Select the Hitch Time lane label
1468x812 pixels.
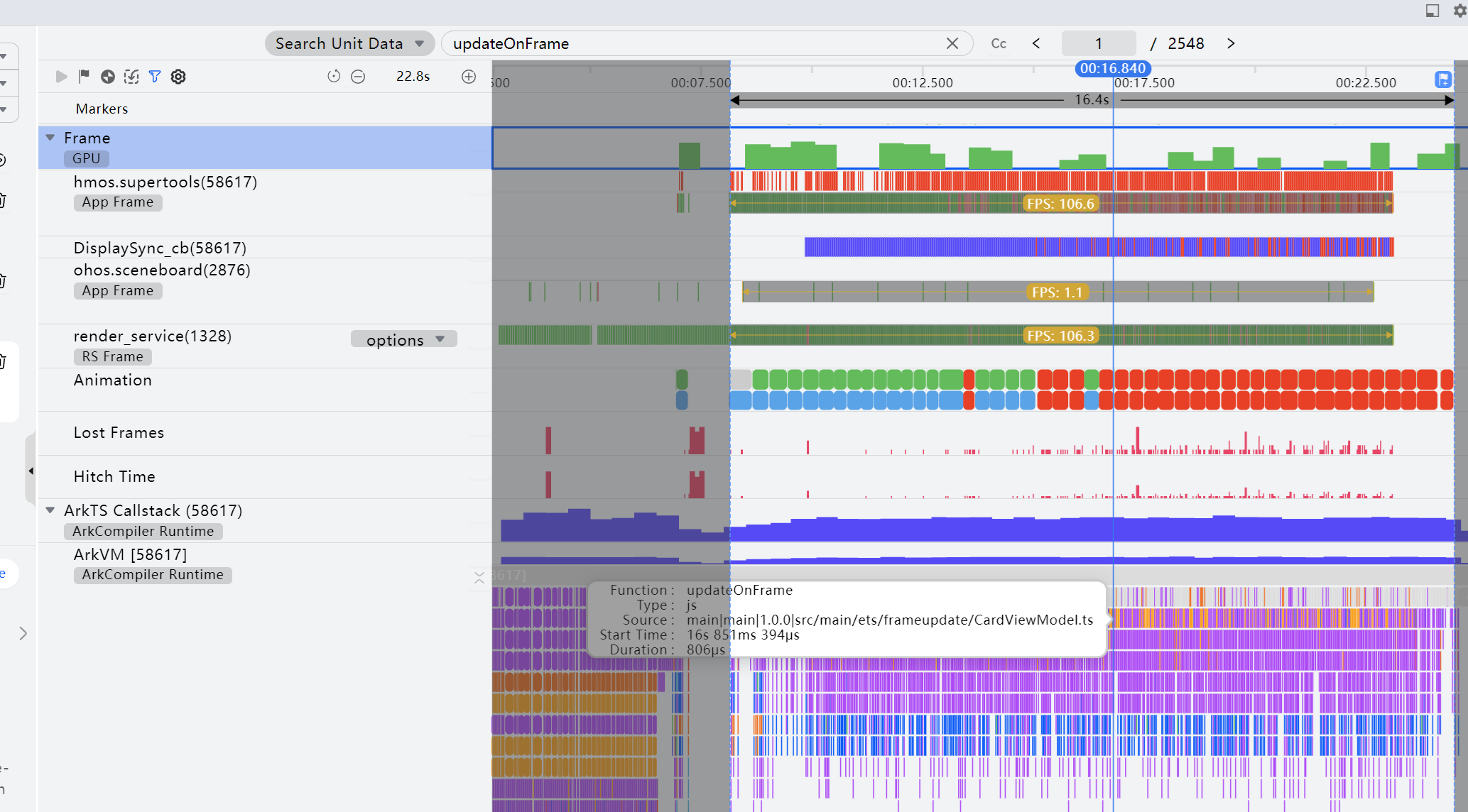point(114,476)
